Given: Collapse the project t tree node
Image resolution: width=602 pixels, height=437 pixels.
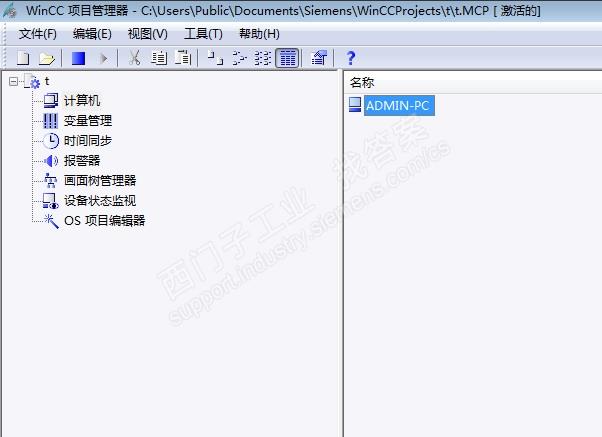Looking at the screenshot, I should point(13,81).
